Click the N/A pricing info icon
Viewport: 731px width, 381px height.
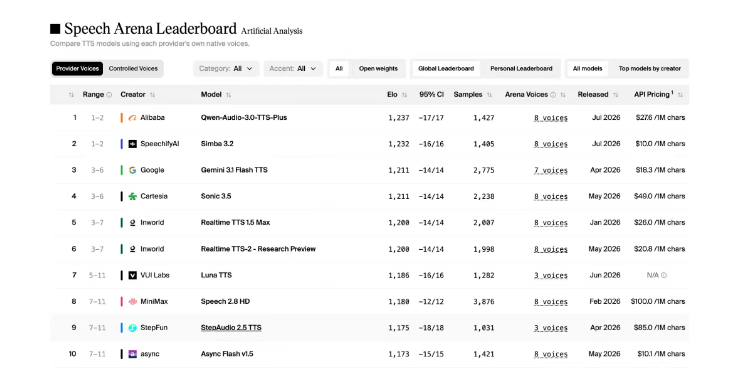pyautogui.click(x=664, y=275)
